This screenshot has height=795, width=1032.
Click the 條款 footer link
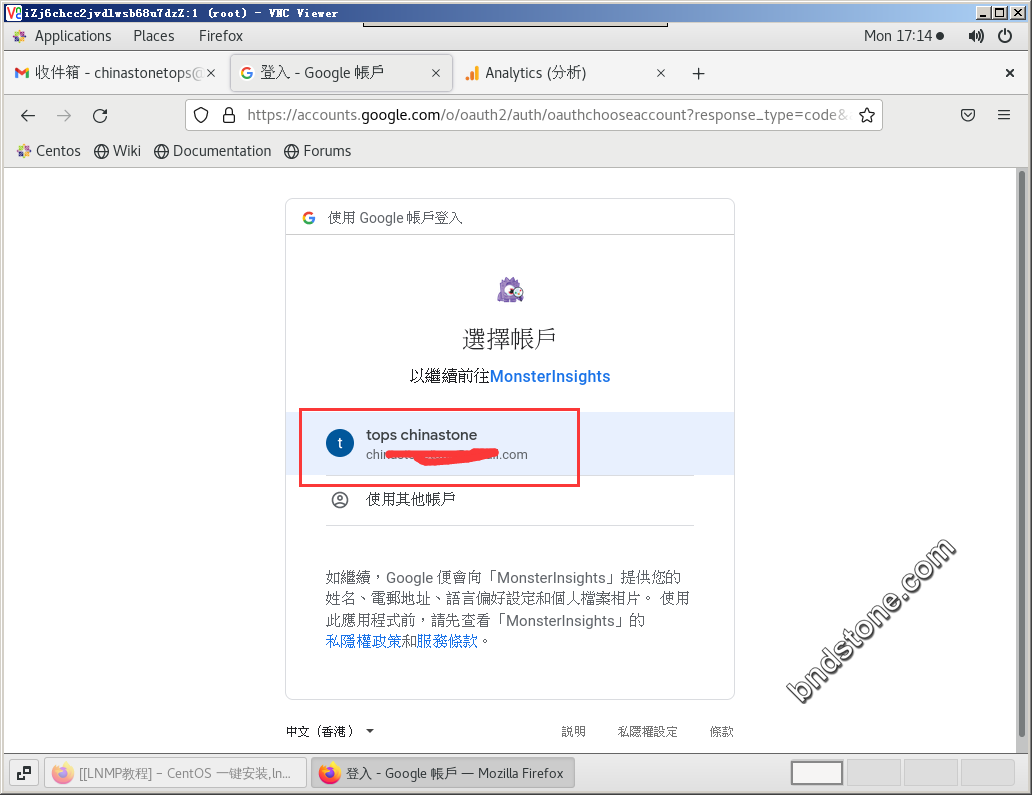click(x=721, y=731)
